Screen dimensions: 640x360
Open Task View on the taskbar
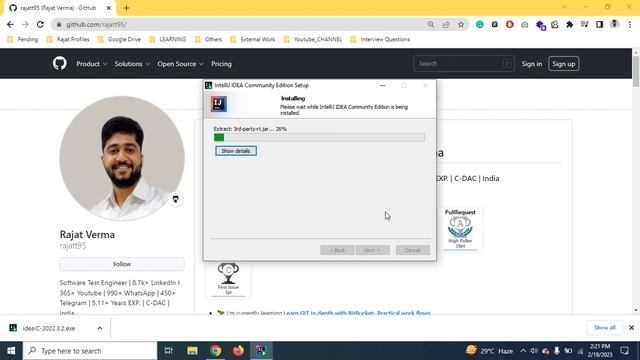coord(168,351)
